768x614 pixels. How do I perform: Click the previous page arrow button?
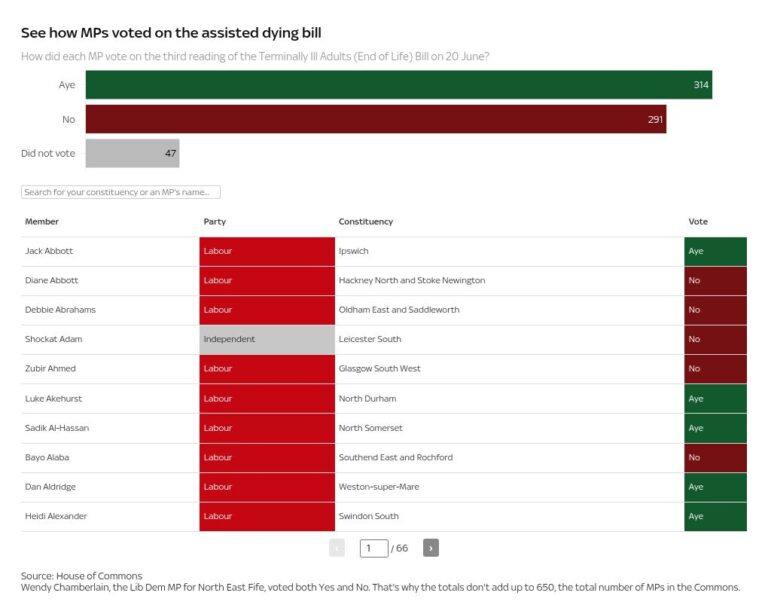[x=337, y=547]
